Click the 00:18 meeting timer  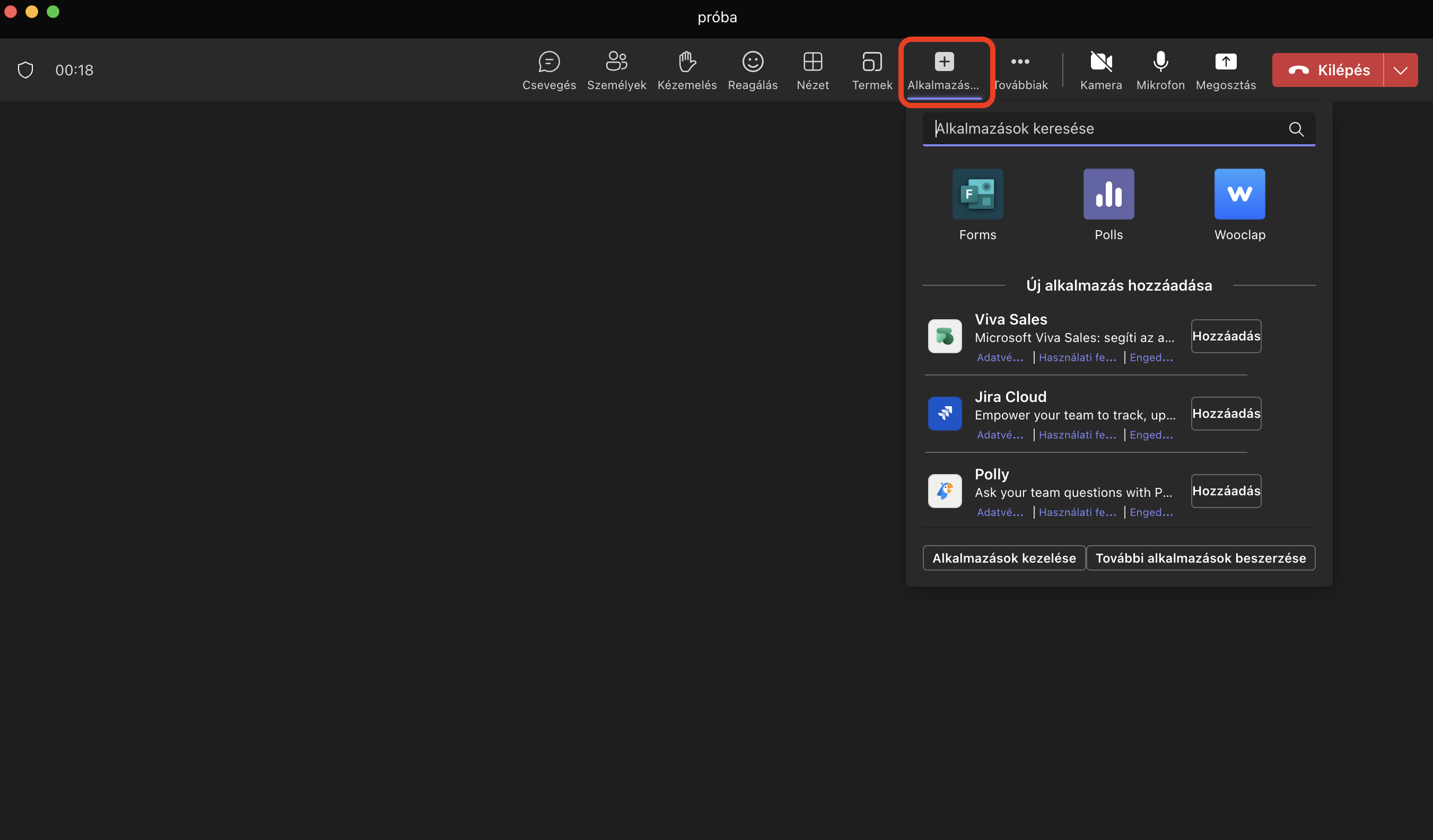(74, 70)
